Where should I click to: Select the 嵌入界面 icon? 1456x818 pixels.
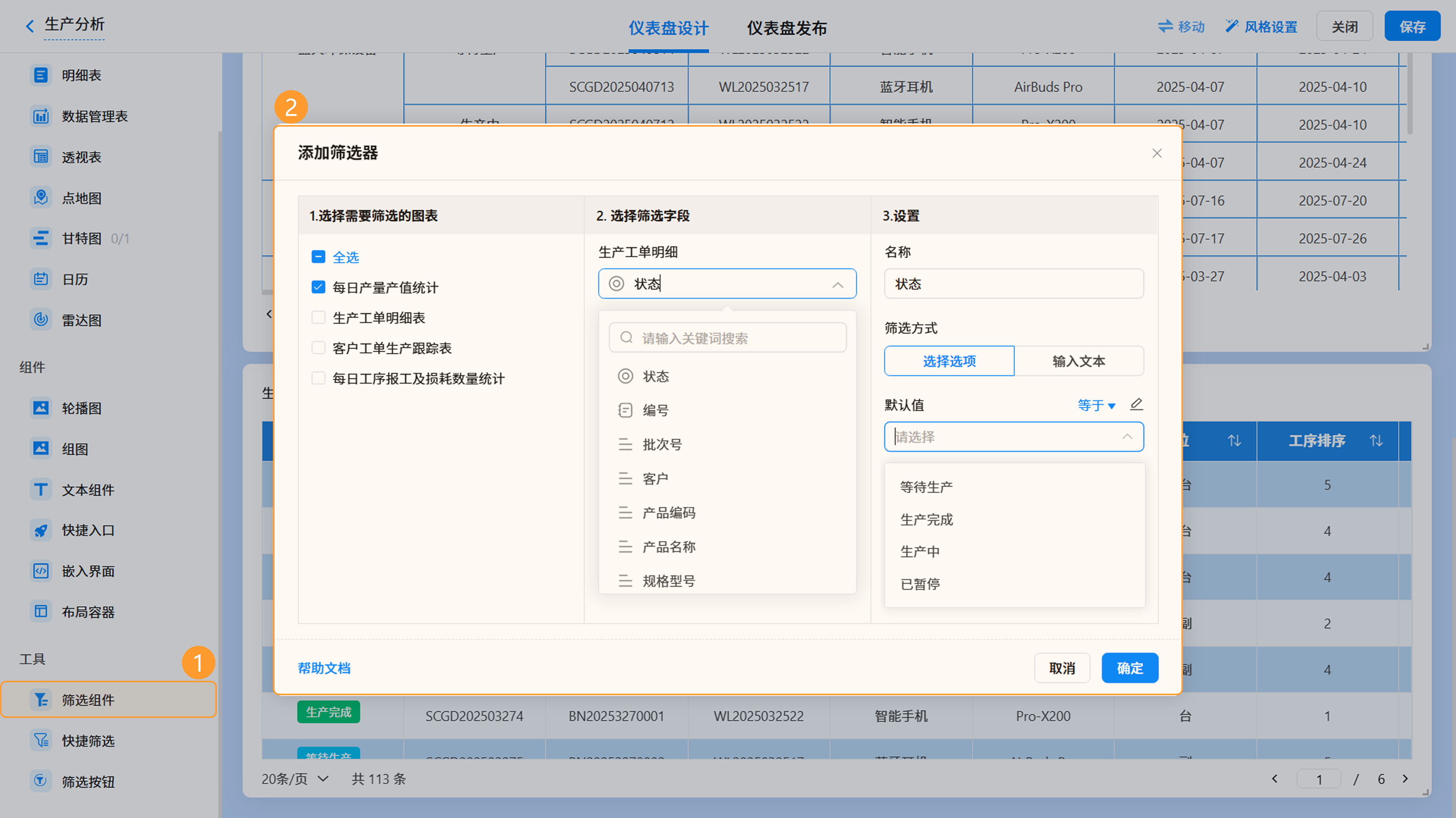point(41,571)
